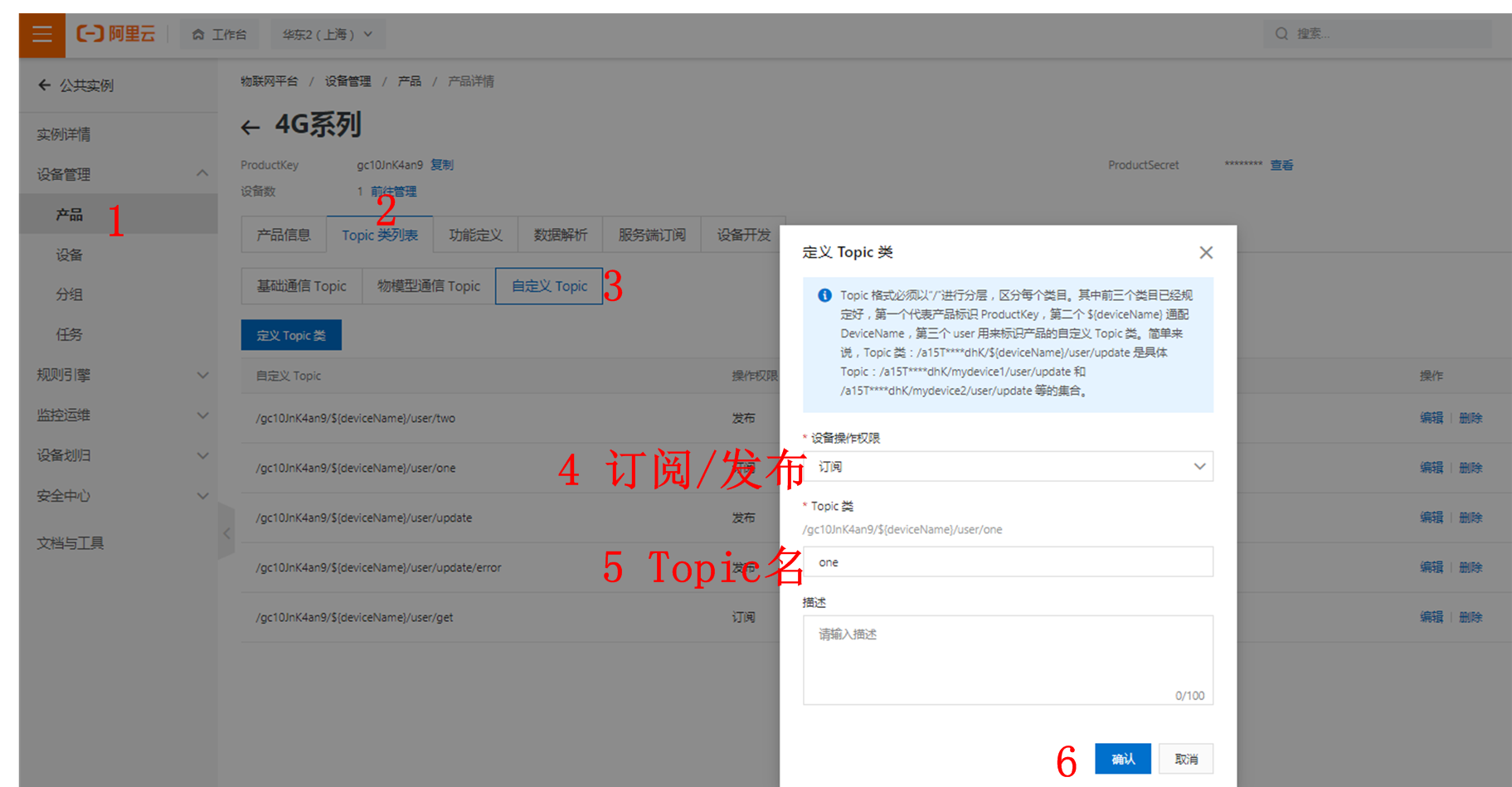The height and width of the screenshot is (787, 1512).
Task: Click the Topic 类 name input field
Action: [1007, 562]
